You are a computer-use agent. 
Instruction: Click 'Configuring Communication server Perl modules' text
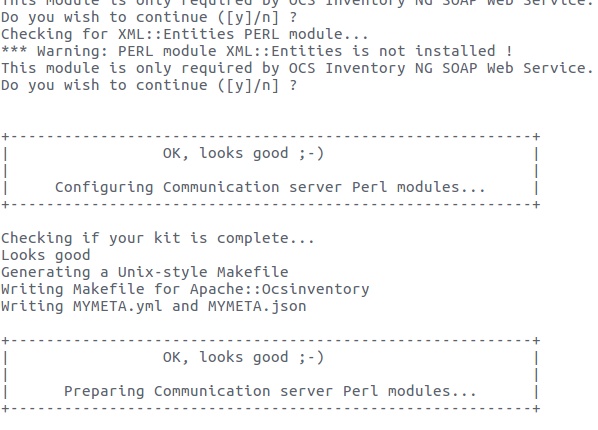pyautogui.click(x=270, y=188)
